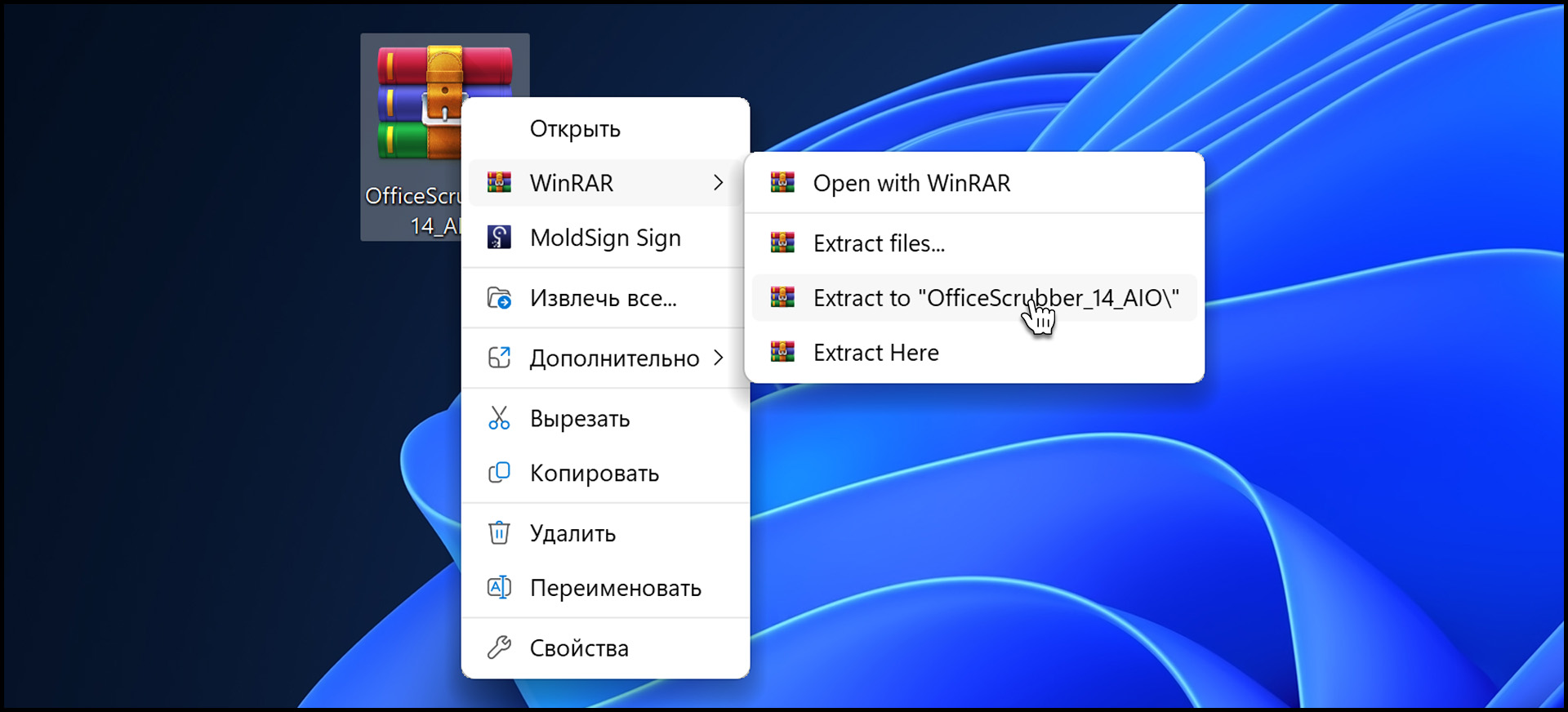Click the MoldSign Sign icon
Screen dimensions: 1568x712
pos(499,238)
